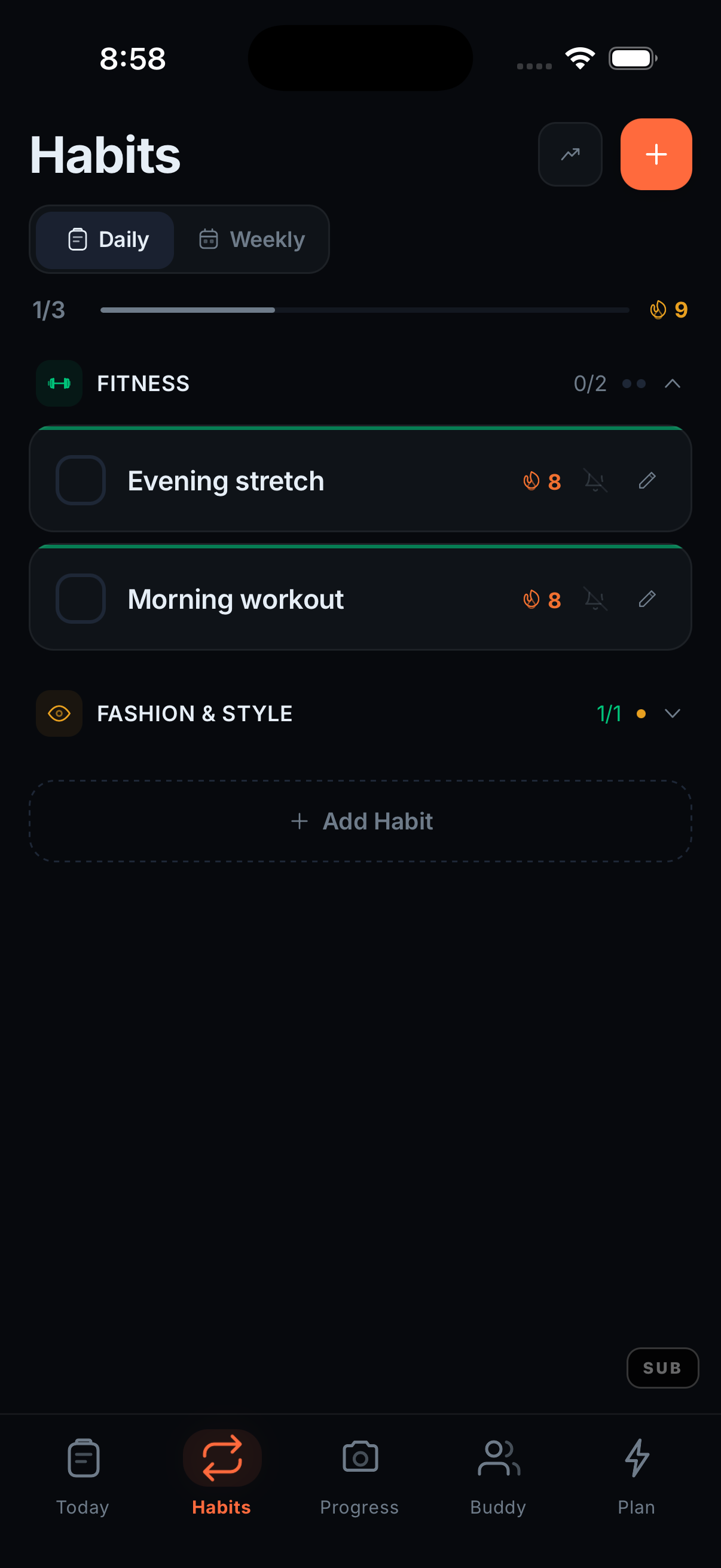Collapse the FITNESS section
Image resolution: width=721 pixels, height=1568 pixels.
pos(673,383)
